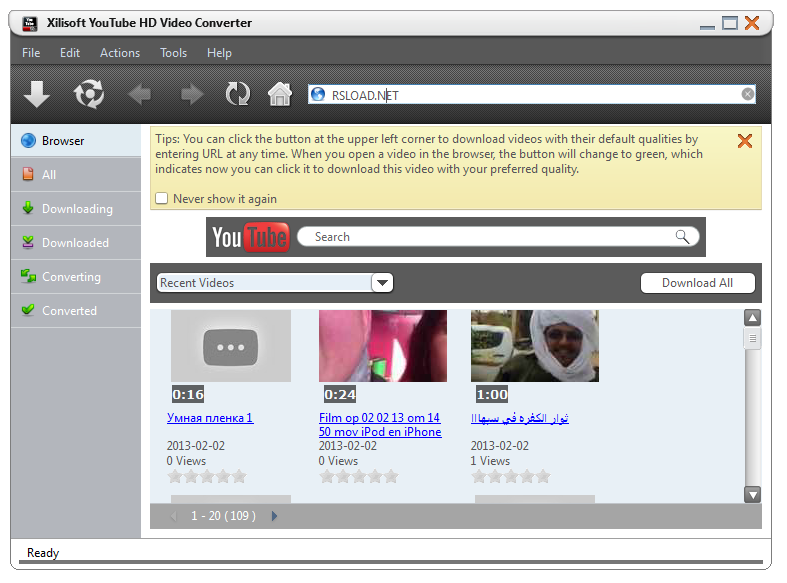Close the yellow tips banner

[x=745, y=141]
